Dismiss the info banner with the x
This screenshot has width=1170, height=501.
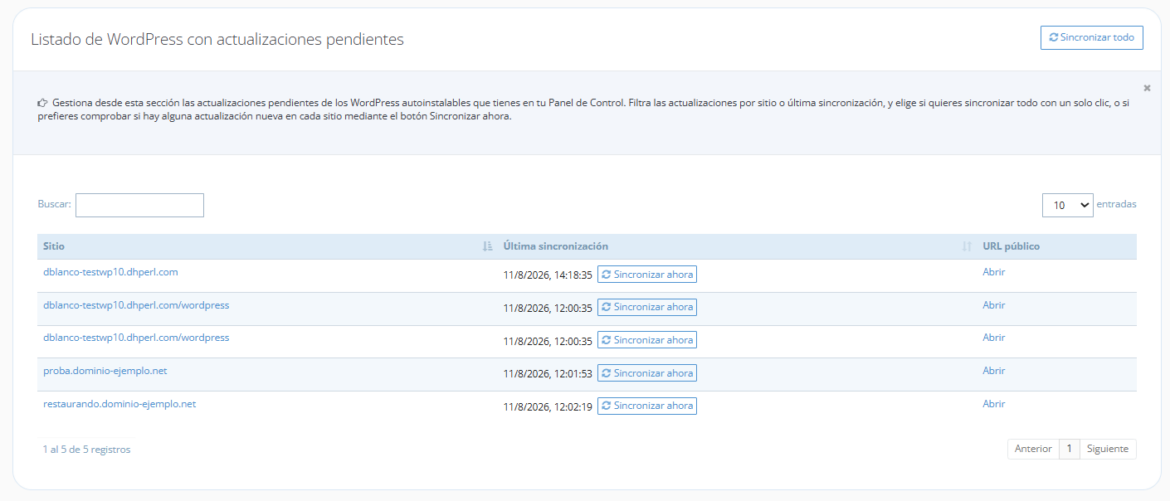pyautogui.click(x=1147, y=87)
